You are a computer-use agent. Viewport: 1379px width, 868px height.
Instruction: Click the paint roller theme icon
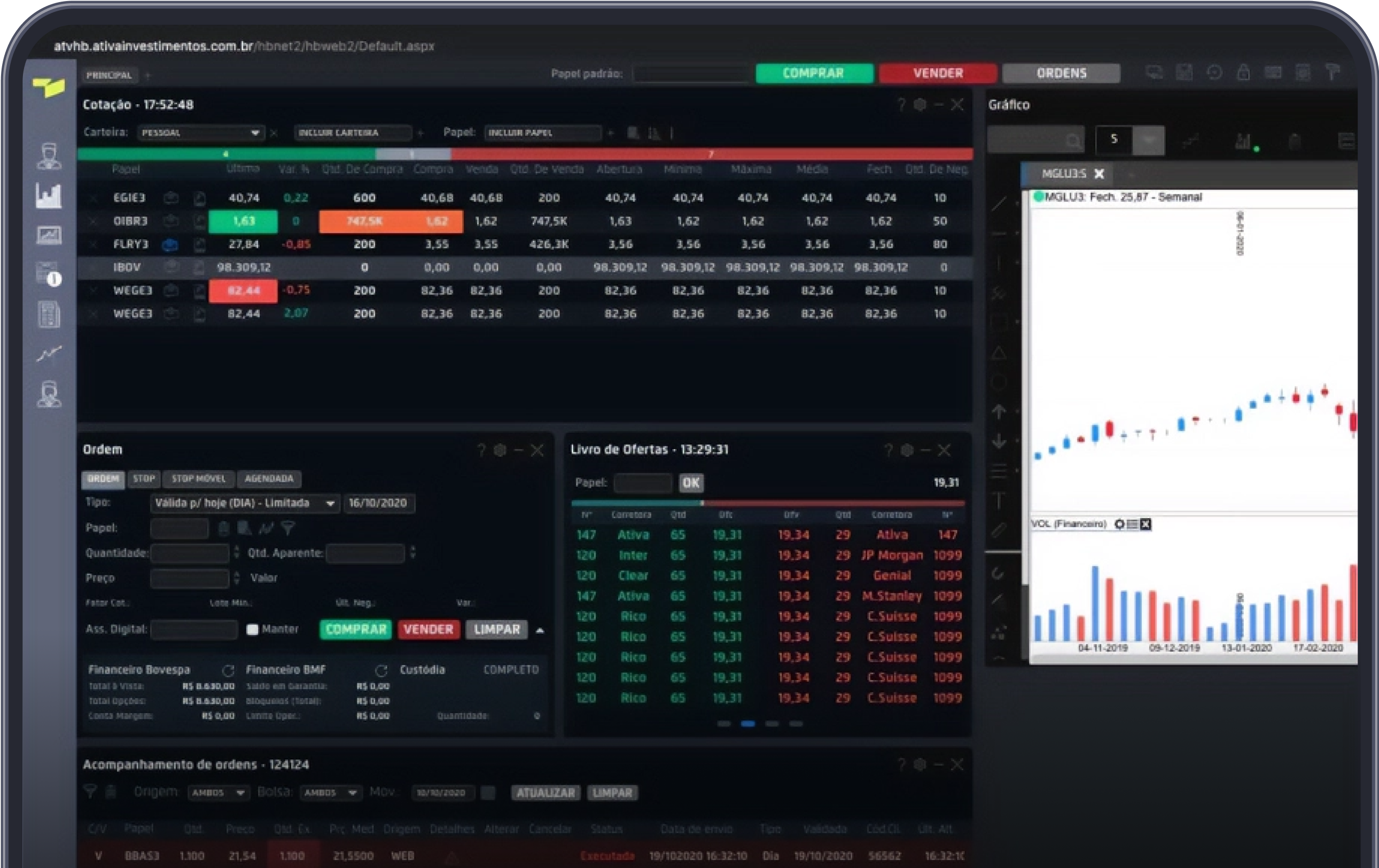pos(1333,73)
